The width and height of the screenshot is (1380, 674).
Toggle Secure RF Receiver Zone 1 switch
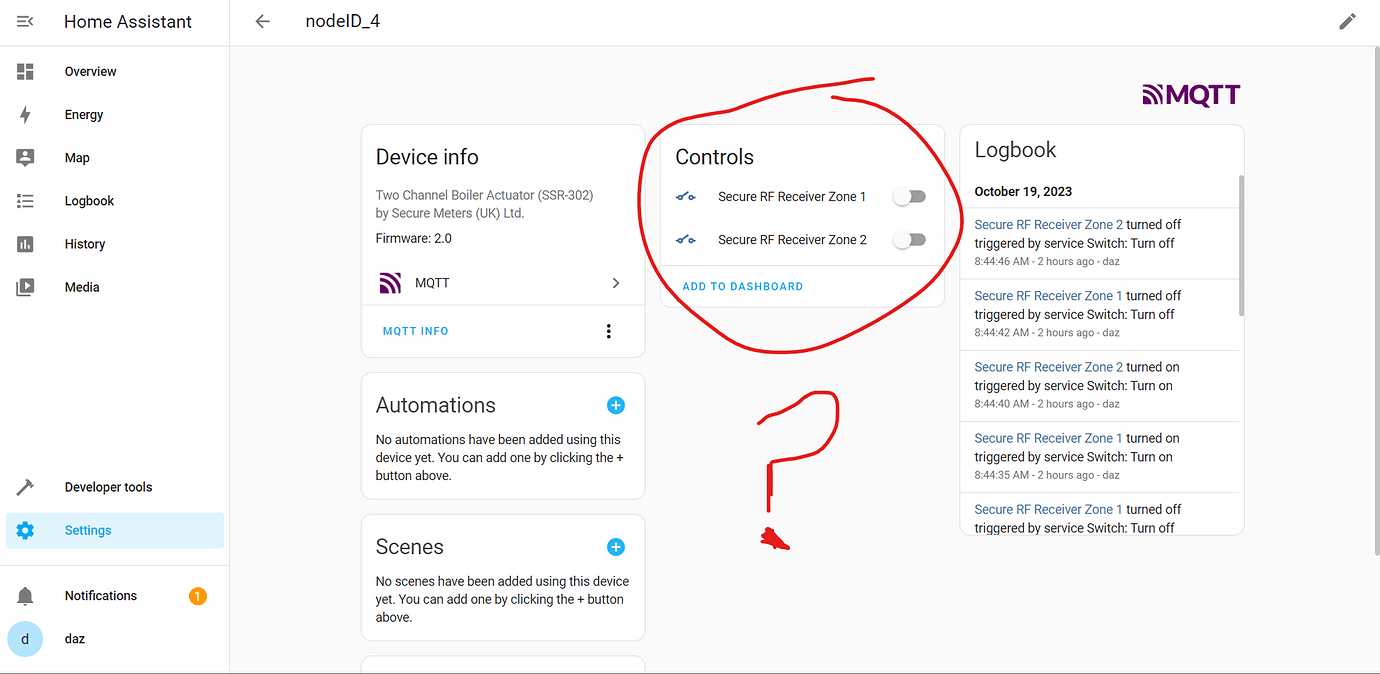(x=909, y=196)
